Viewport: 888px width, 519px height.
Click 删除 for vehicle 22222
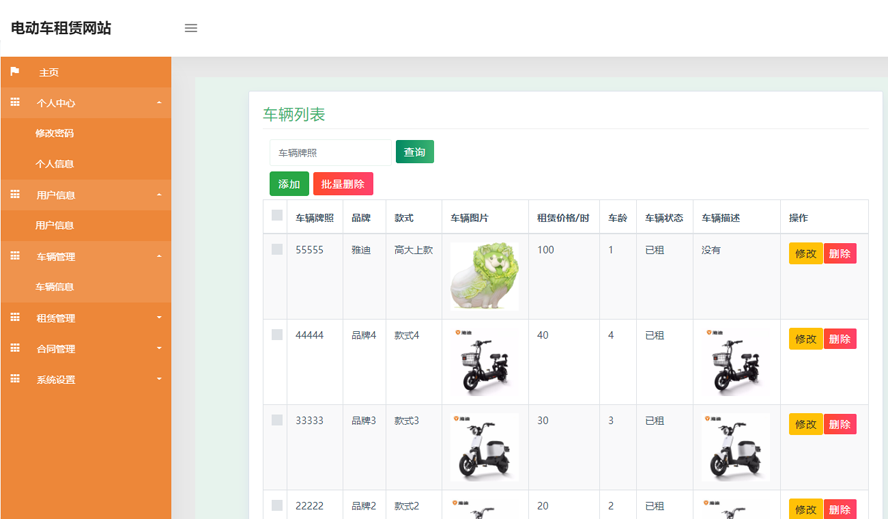[839, 509]
